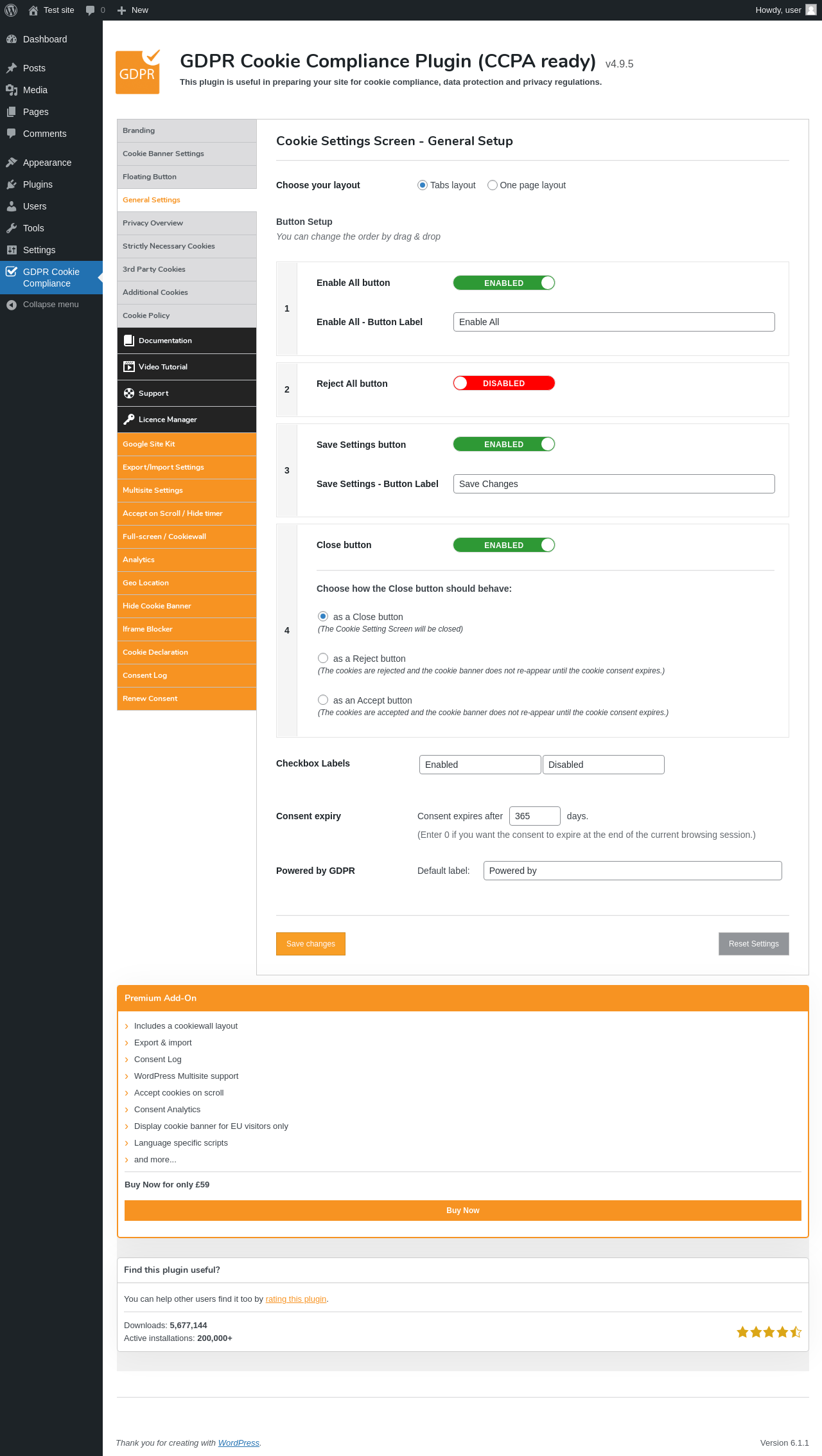Viewport: 822px width, 1456px height.
Task: Click the Documentation book icon
Action: pos(129,341)
